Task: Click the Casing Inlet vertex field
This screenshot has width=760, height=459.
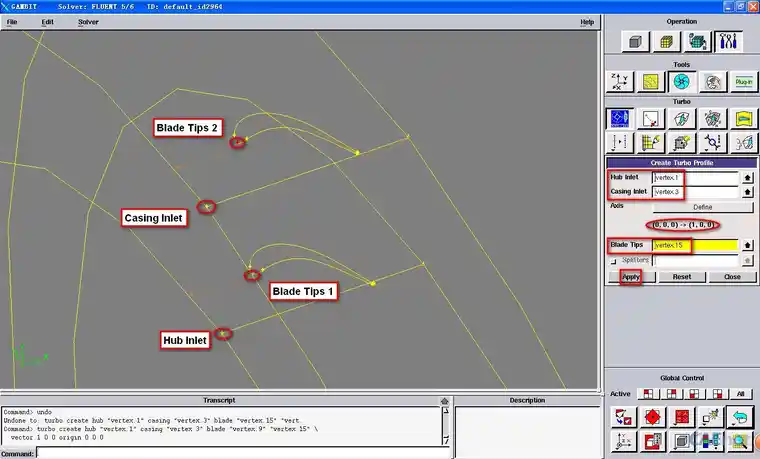Action: tap(695, 192)
